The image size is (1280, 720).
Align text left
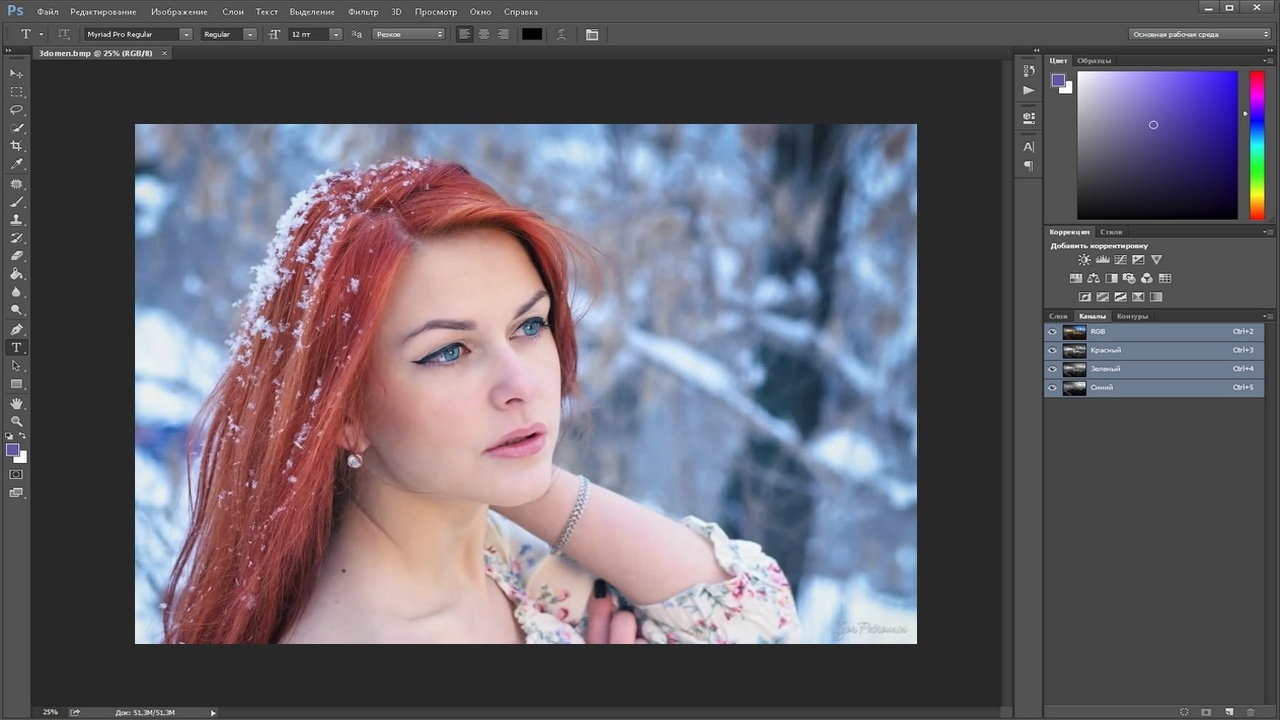point(465,34)
